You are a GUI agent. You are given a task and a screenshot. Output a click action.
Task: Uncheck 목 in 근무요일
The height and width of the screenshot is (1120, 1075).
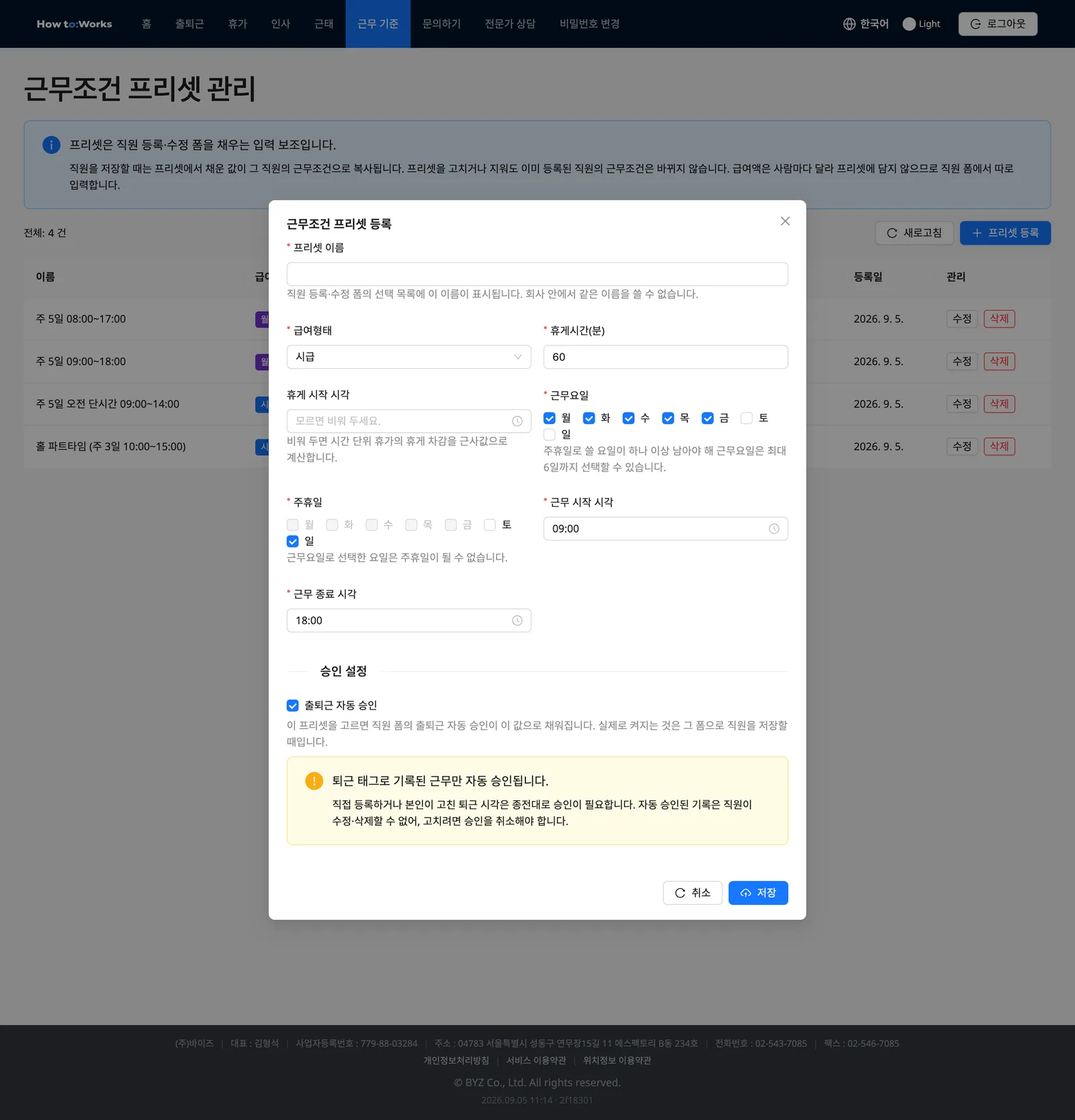tap(668, 419)
